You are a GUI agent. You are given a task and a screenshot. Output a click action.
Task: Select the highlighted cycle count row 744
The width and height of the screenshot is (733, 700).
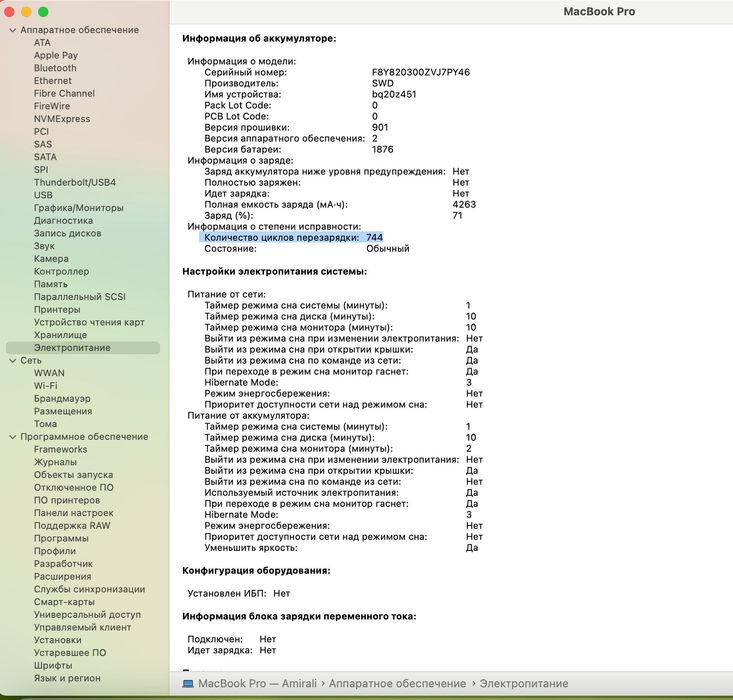[x=291, y=238]
